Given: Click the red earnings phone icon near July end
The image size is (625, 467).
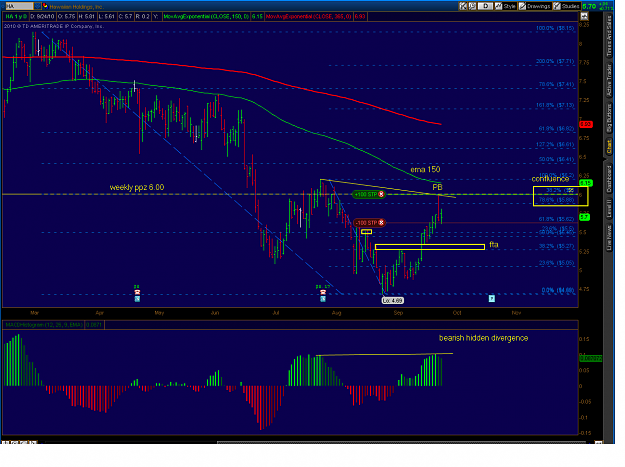Looking at the screenshot, I should point(323,292).
